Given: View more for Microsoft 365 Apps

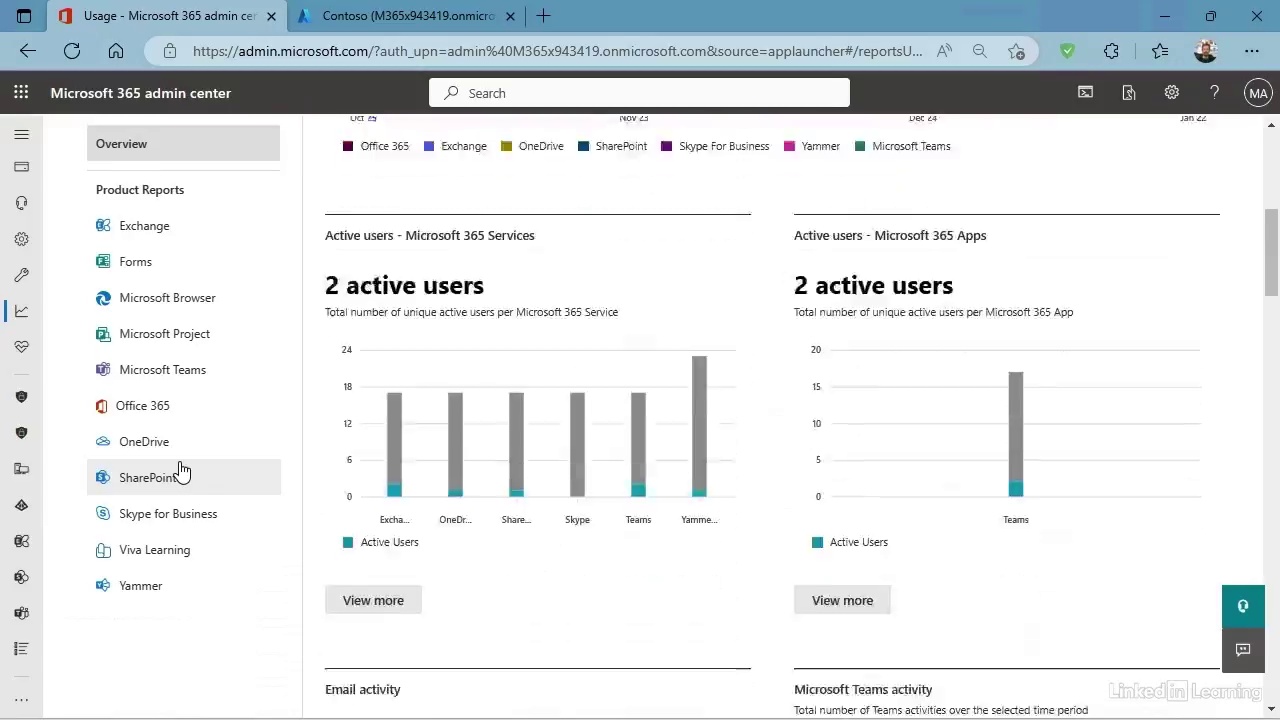Looking at the screenshot, I should tap(842, 600).
